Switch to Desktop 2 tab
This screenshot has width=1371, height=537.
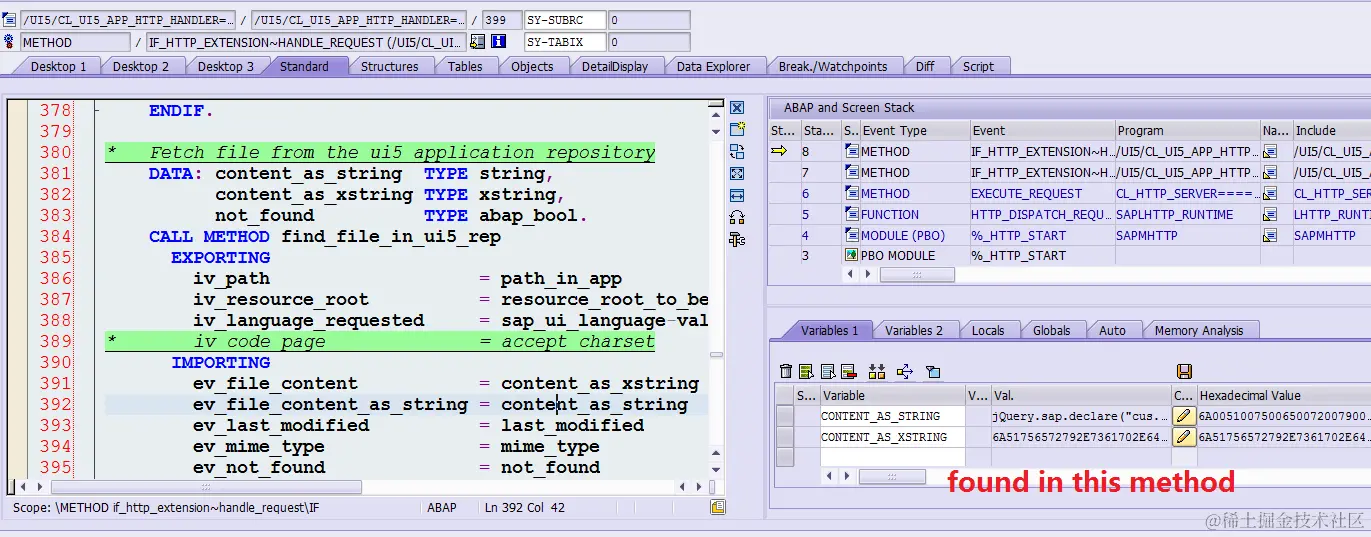[141, 66]
